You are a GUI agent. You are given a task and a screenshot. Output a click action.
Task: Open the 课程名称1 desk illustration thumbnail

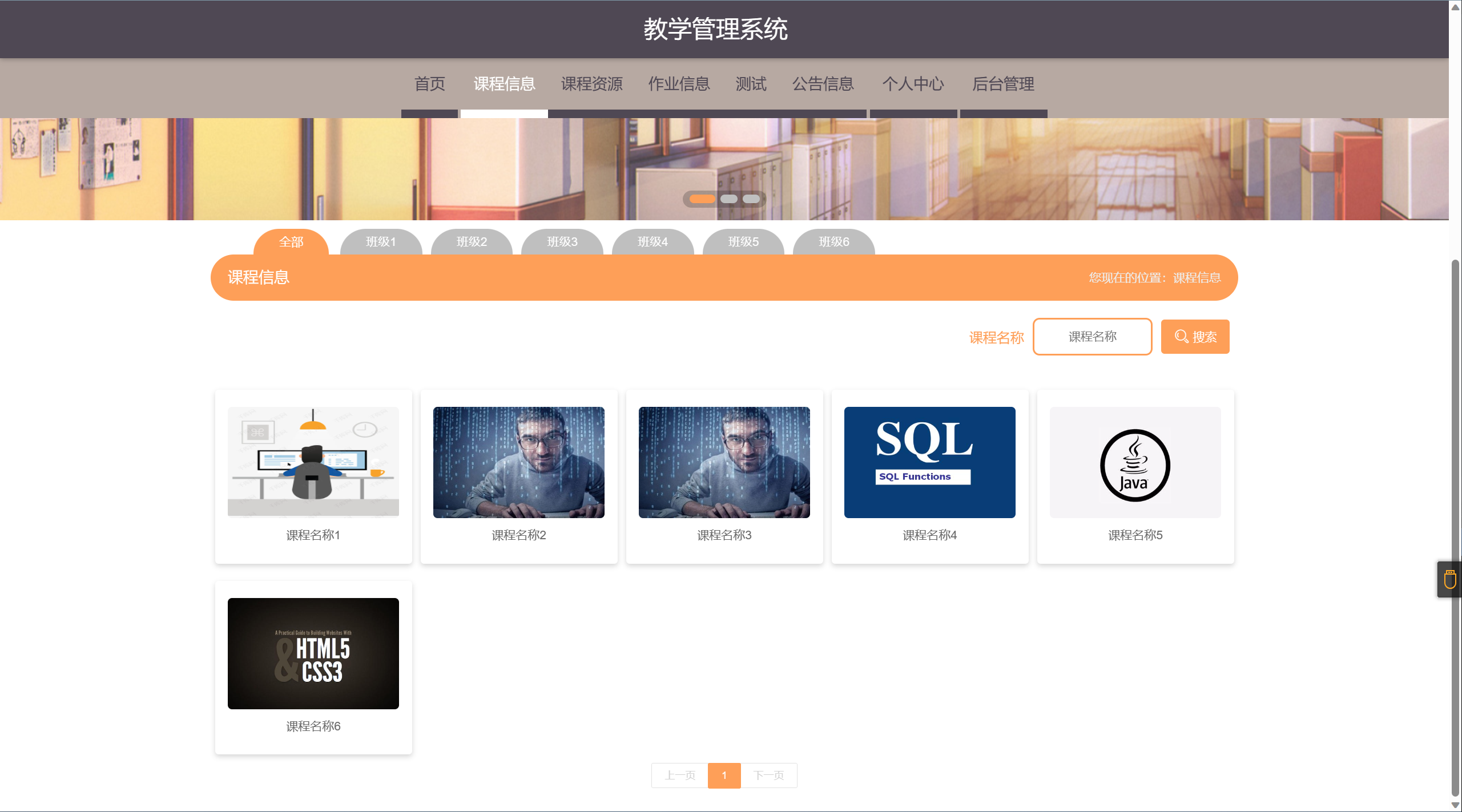coord(313,462)
